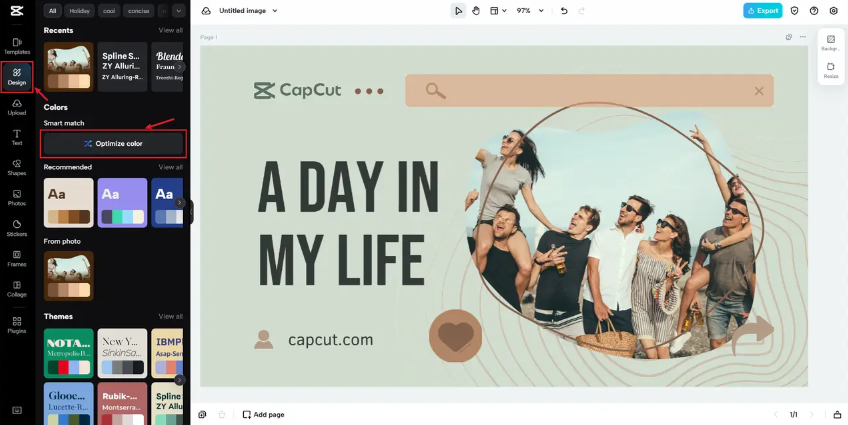This screenshot has width=848, height=425.
Task: Open the Frames sidebar panel
Action: pyautogui.click(x=17, y=258)
